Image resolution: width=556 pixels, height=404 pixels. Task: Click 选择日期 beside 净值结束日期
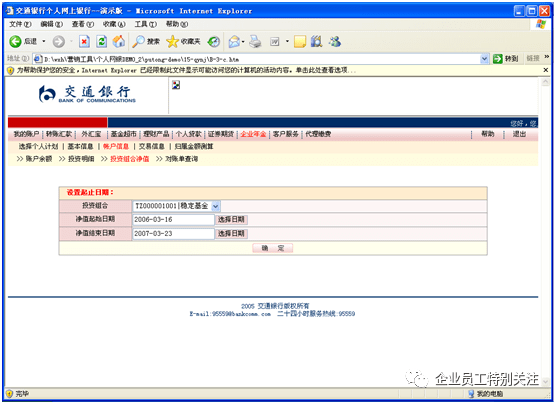231,234
